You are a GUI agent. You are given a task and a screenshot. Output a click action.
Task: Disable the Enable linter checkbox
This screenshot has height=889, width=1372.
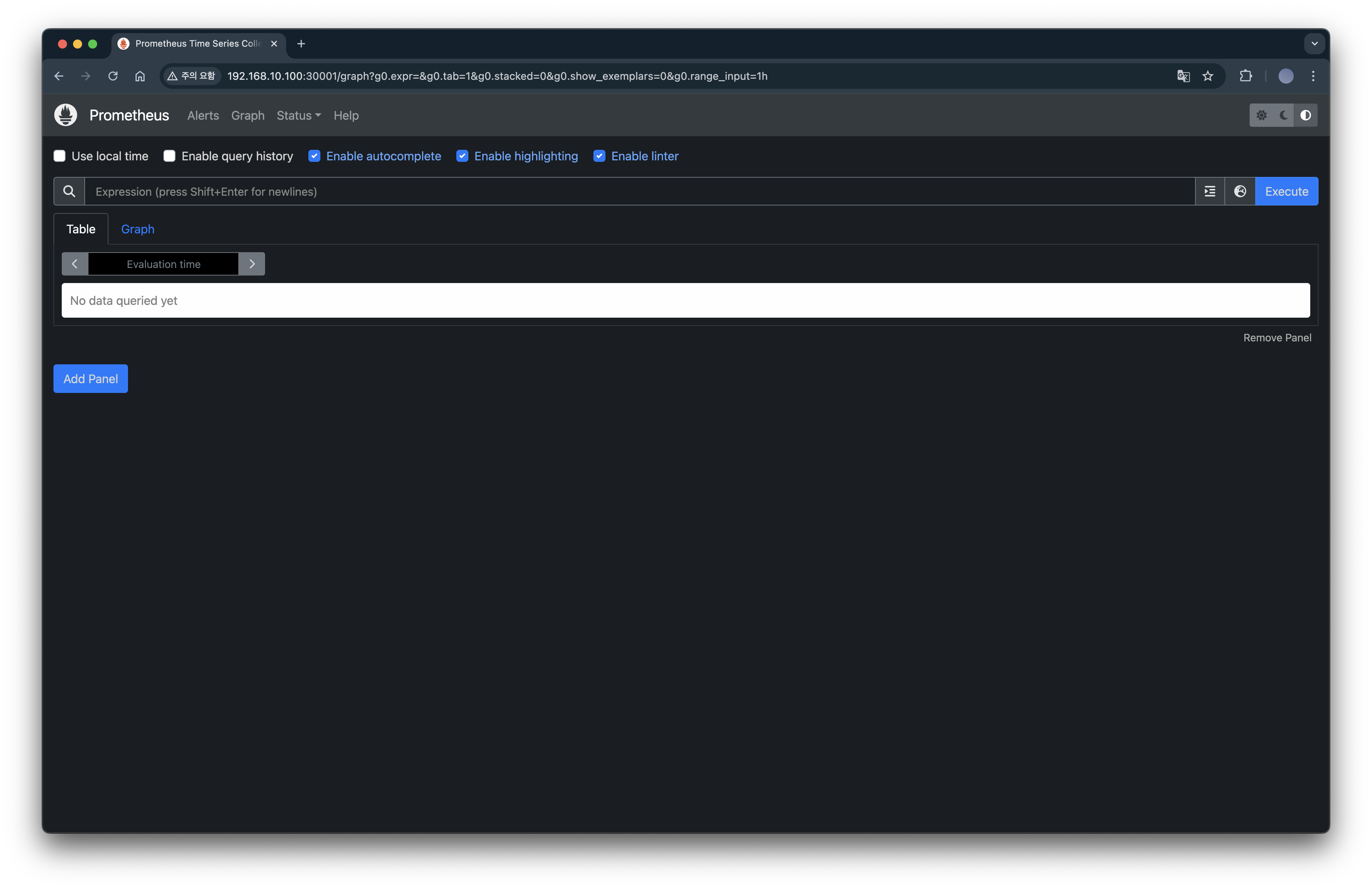point(599,156)
